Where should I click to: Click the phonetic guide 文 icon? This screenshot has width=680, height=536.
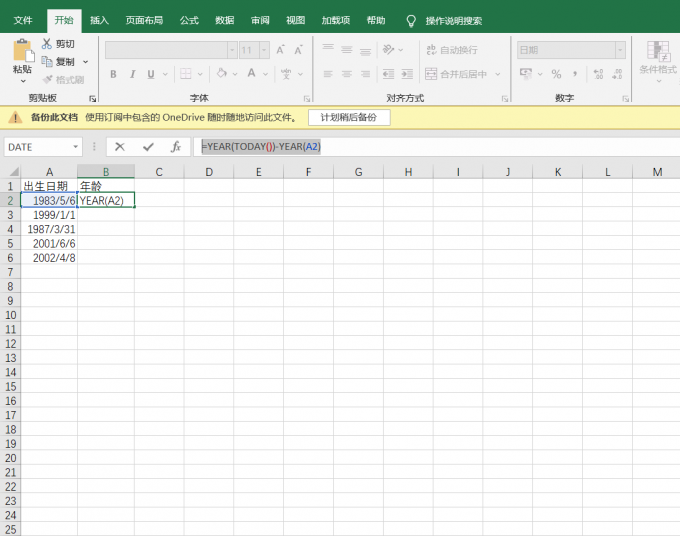pyautogui.click(x=286, y=74)
